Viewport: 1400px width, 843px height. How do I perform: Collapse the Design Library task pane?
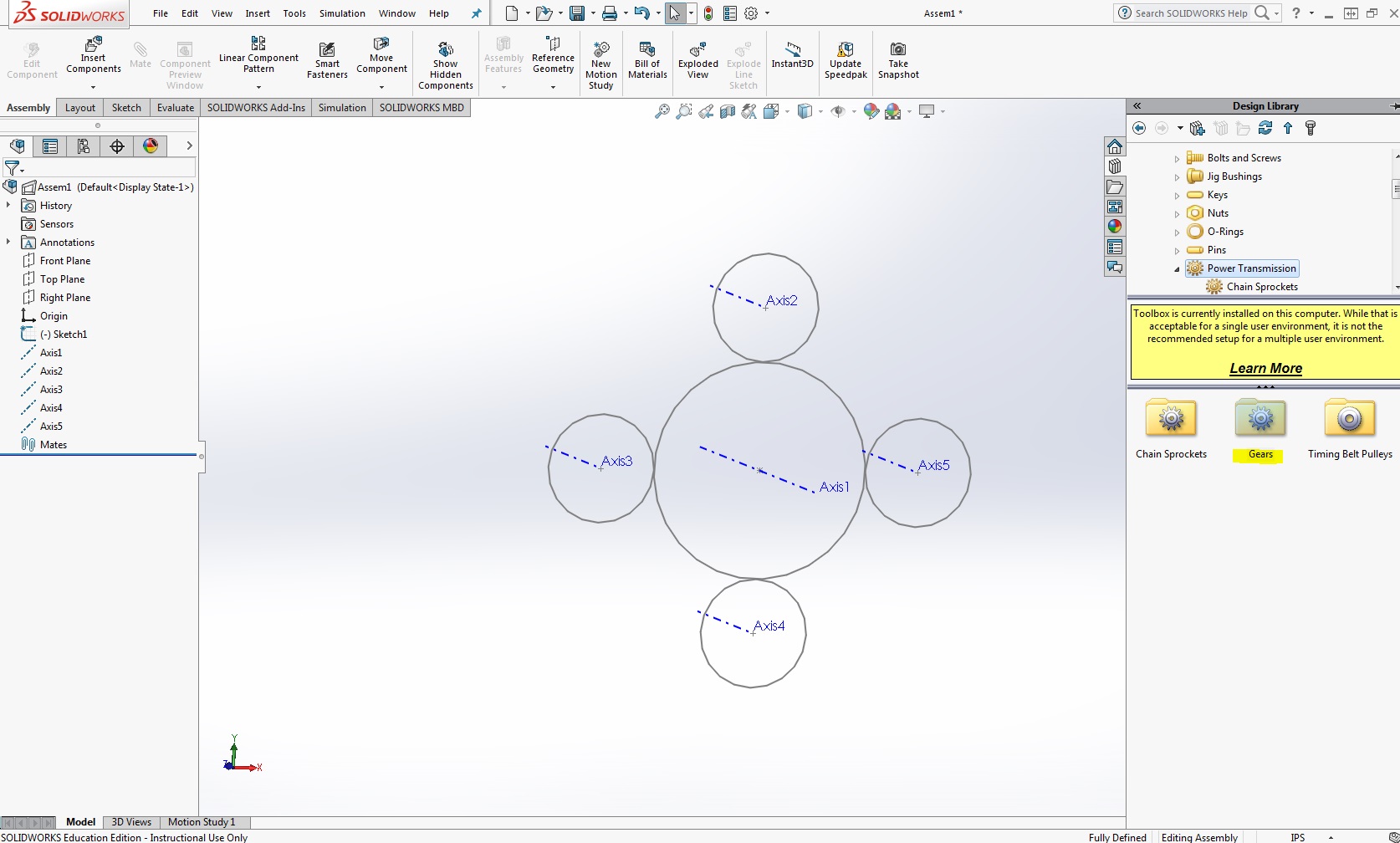[x=1137, y=106]
